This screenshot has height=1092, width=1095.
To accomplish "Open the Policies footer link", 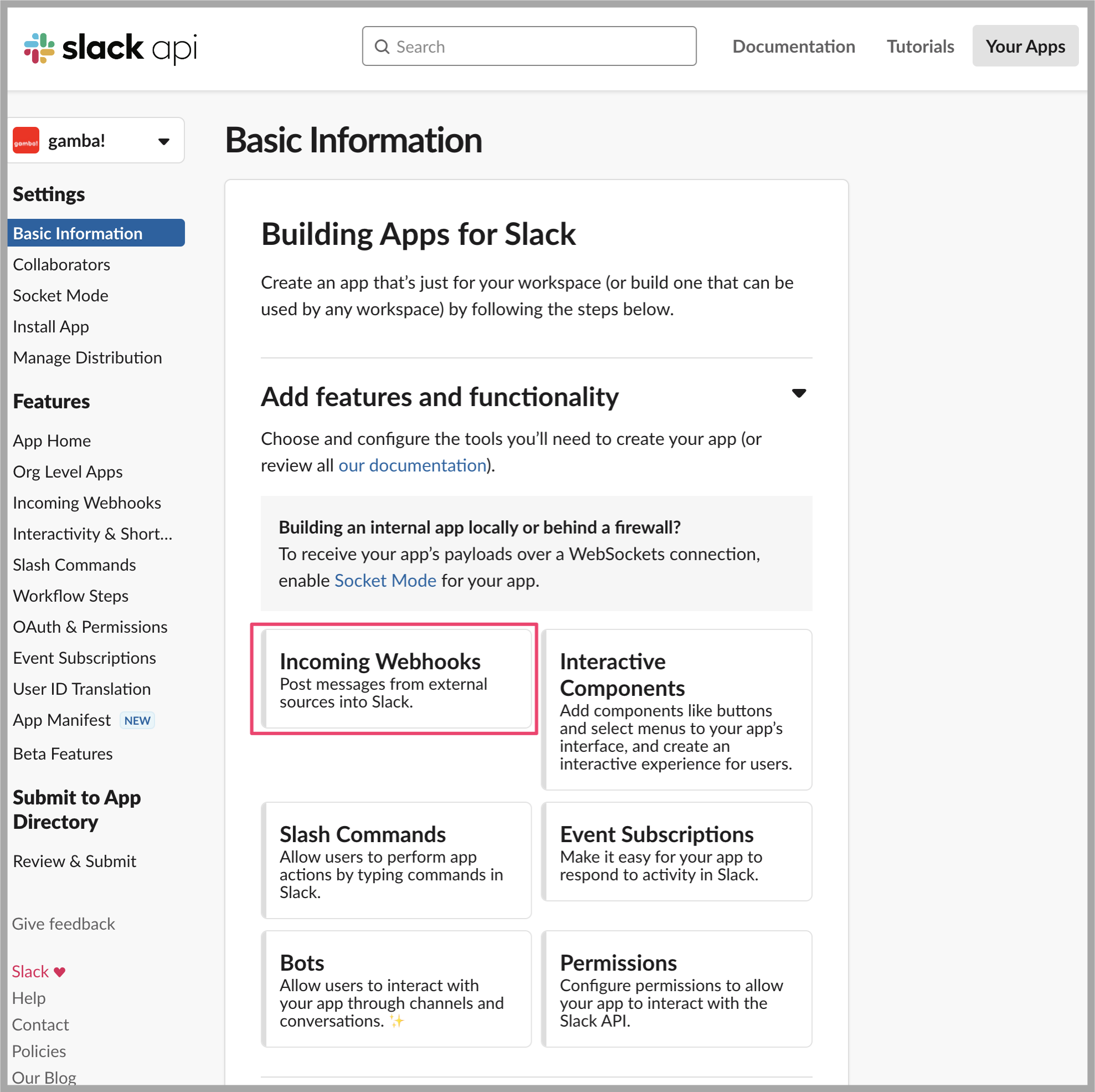I will [x=39, y=1052].
